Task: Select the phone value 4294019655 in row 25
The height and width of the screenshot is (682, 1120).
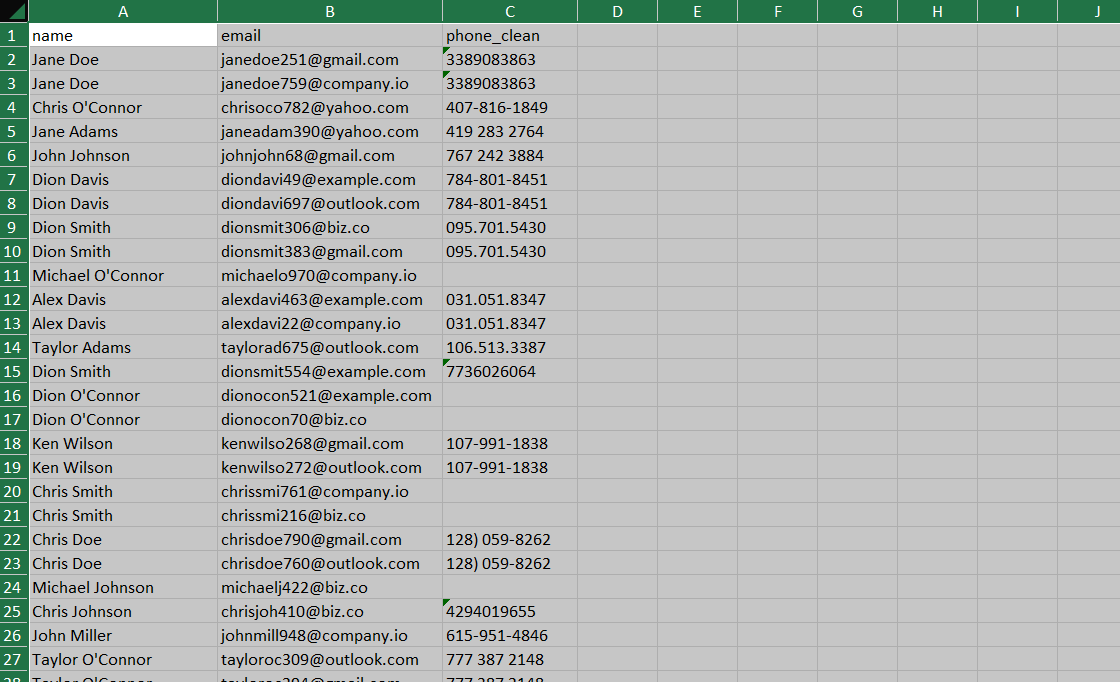Action: coord(509,611)
